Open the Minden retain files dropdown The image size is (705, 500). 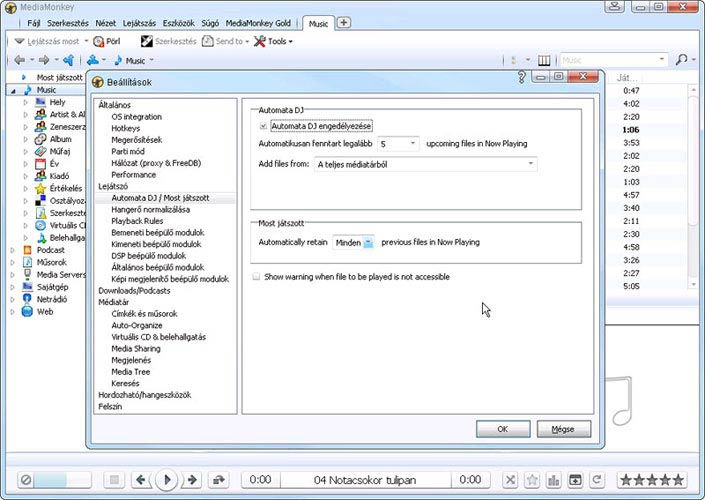point(367,242)
